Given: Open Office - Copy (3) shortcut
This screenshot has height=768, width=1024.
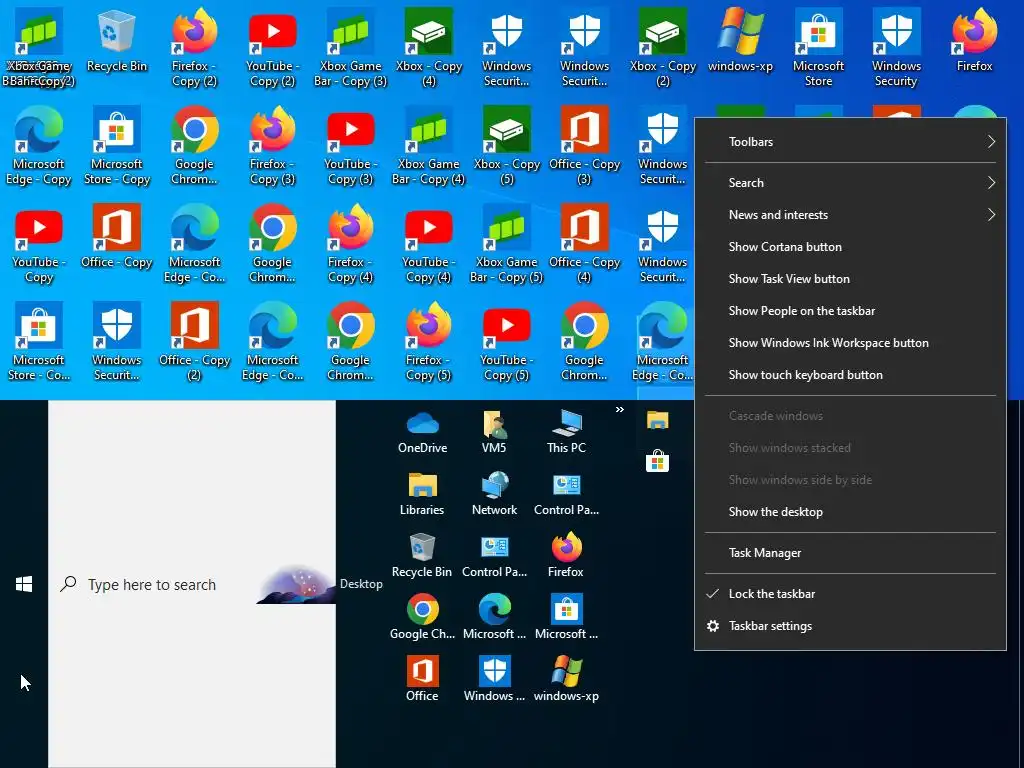Looking at the screenshot, I should [584, 145].
